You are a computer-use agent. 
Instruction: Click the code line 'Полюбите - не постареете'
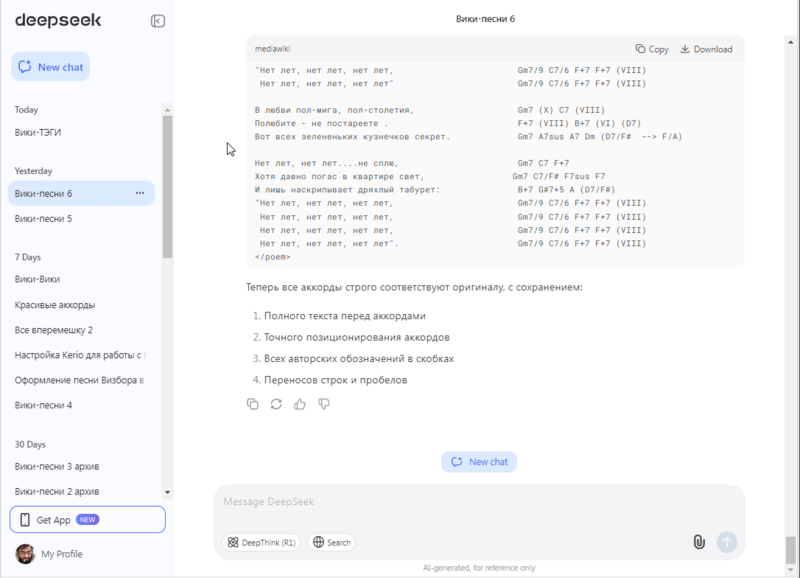click(321, 123)
